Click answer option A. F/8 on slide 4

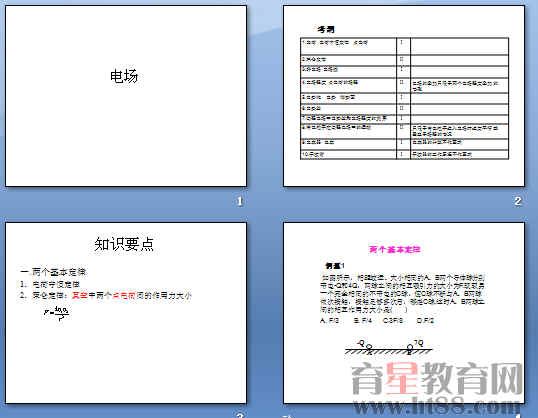pos(329,321)
